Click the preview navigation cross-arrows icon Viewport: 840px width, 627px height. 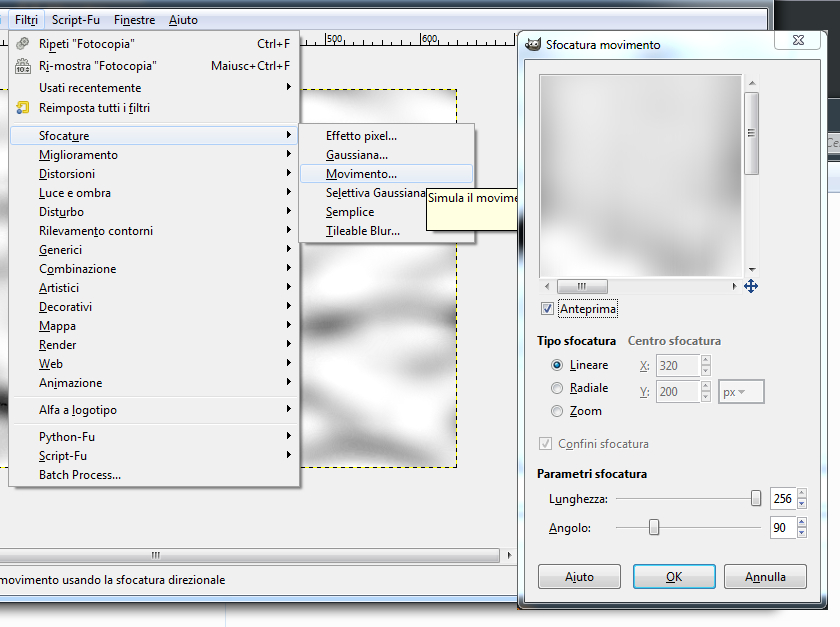tap(751, 286)
